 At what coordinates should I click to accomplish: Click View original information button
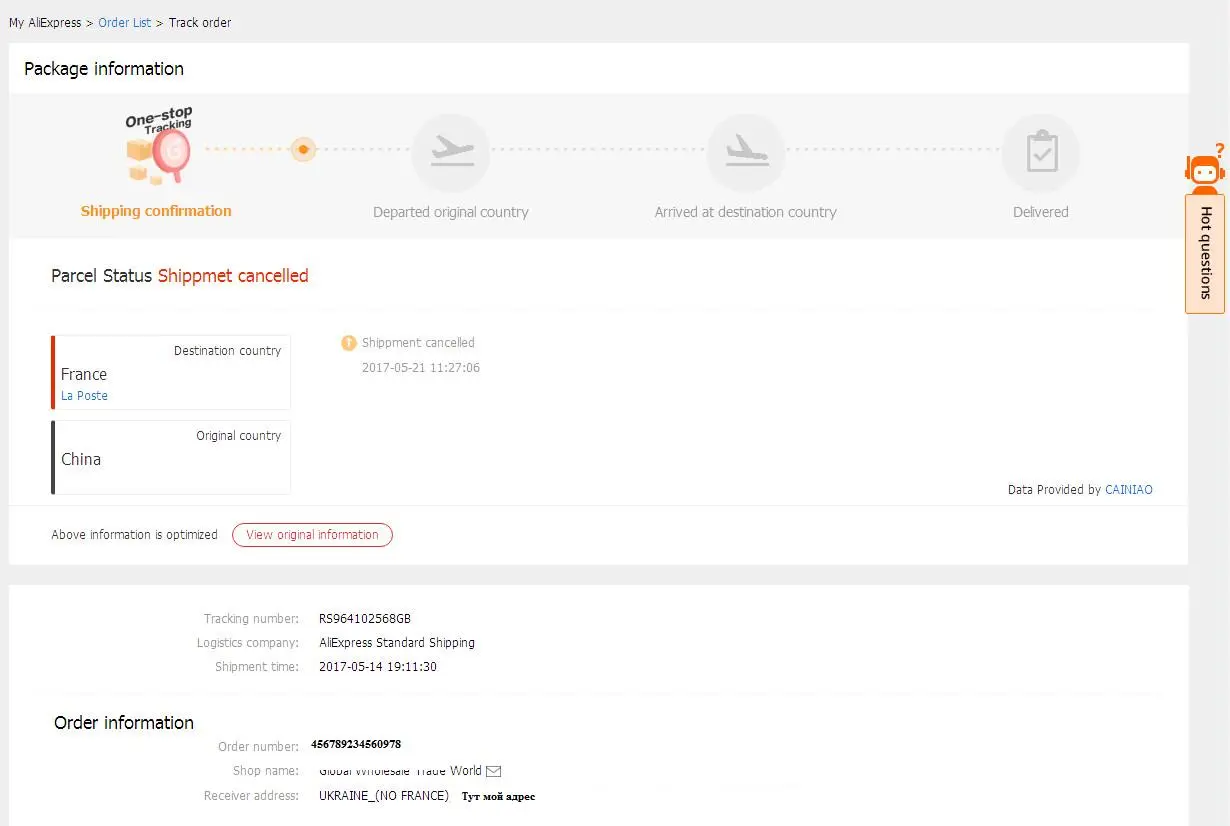tap(313, 535)
